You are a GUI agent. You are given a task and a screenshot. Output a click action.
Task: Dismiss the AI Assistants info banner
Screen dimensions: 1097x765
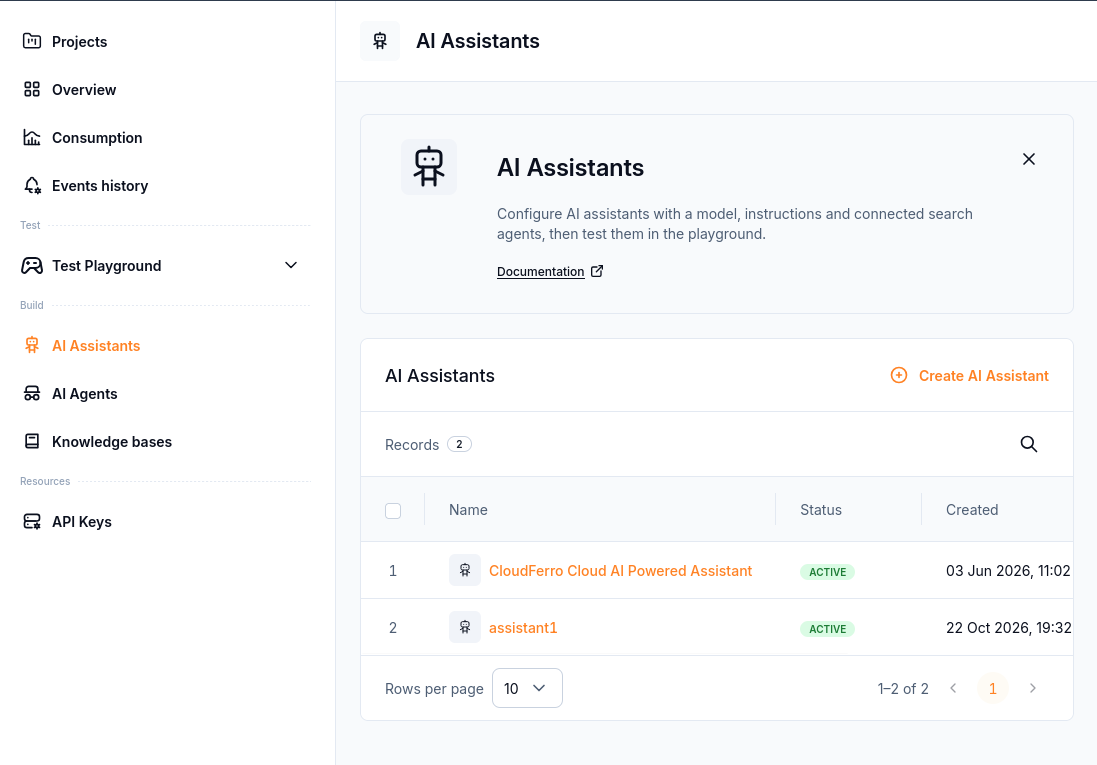tap(1028, 159)
